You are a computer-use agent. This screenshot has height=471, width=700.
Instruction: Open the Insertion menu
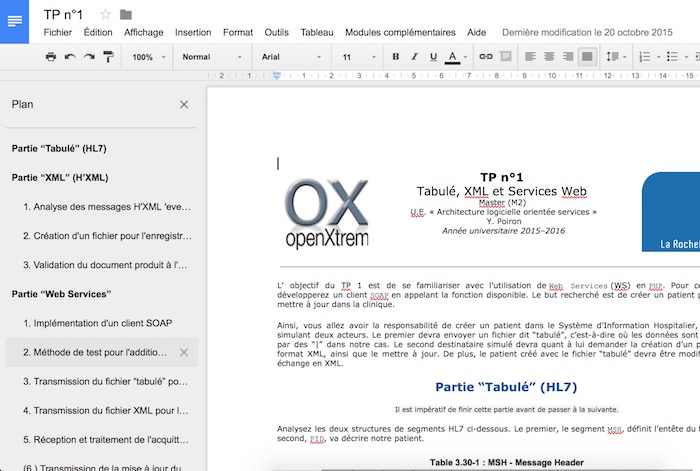193,32
